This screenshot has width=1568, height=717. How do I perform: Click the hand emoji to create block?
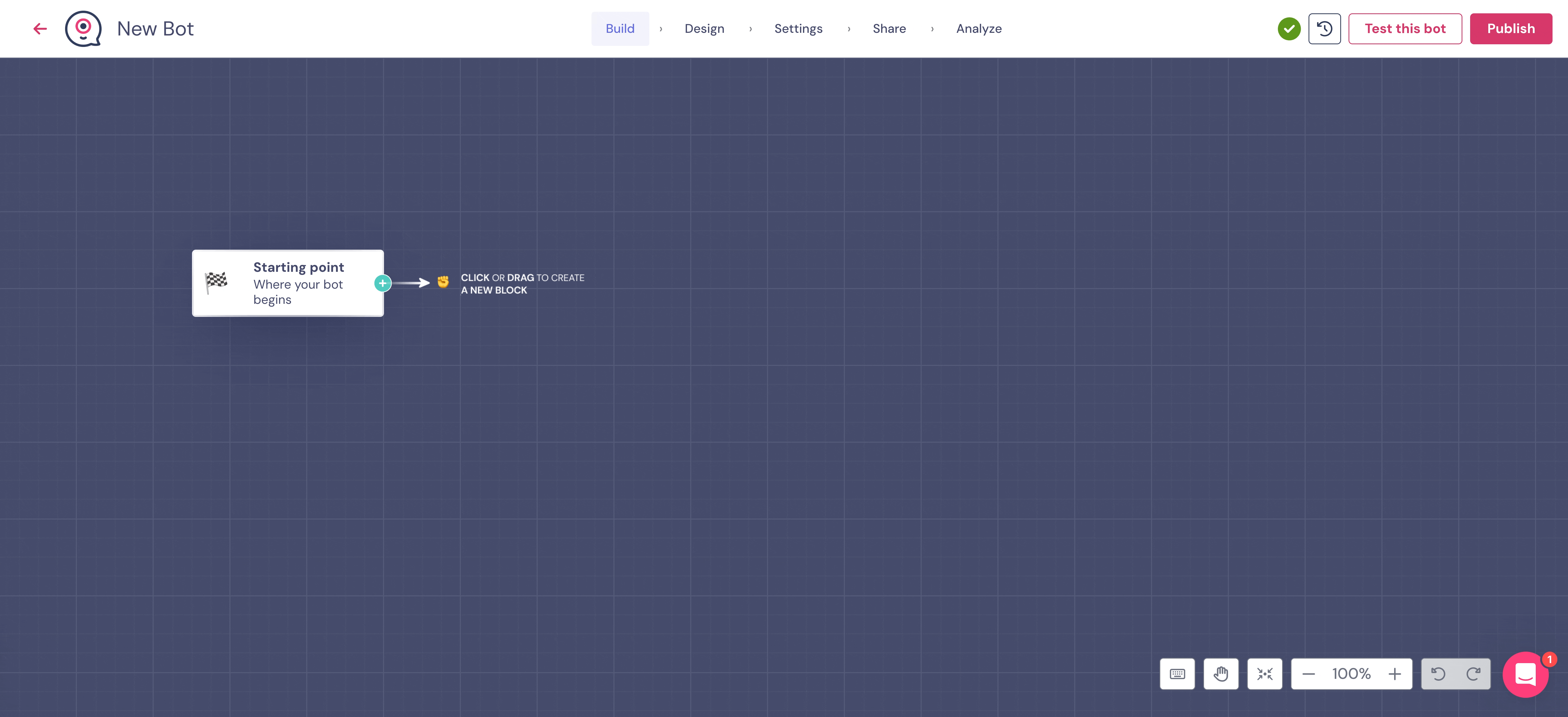(x=443, y=282)
